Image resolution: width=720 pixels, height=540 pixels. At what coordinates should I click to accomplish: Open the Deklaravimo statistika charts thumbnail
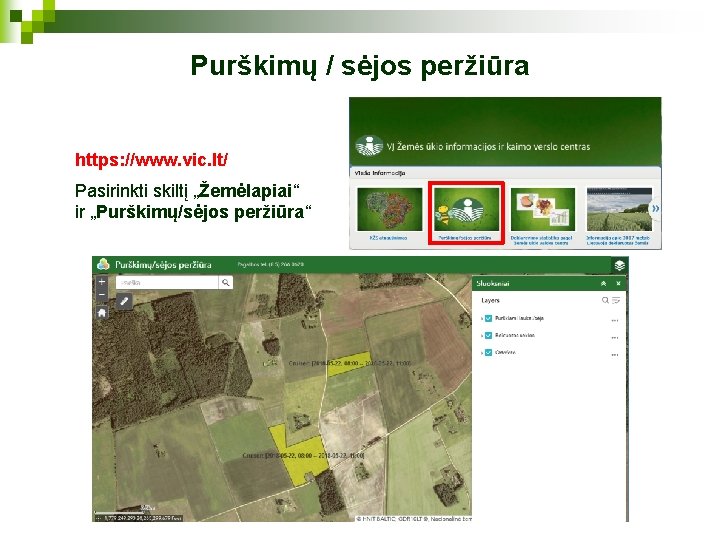[543, 209]
